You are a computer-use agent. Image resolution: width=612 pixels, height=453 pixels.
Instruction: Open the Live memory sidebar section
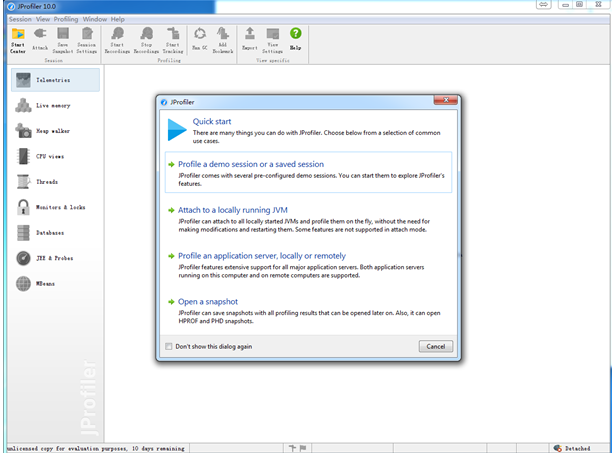(x=55, y=105)
